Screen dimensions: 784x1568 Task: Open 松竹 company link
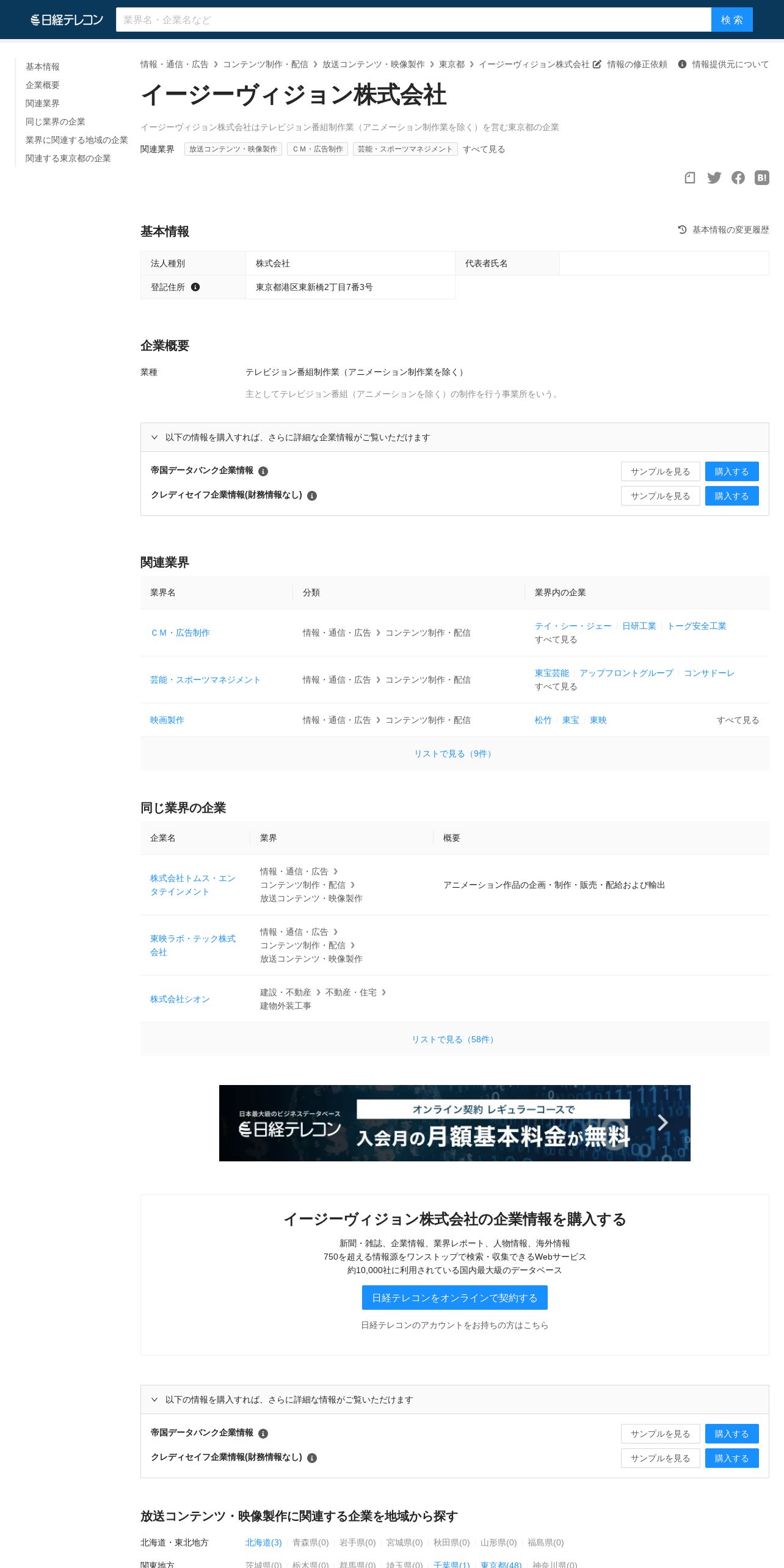(x=543, y=720)
